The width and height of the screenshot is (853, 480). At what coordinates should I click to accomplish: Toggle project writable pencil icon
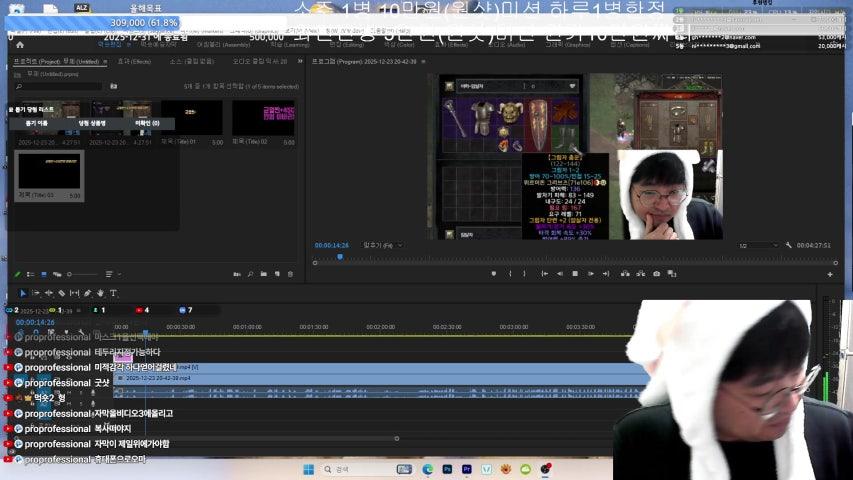click(x=17, y=274)
